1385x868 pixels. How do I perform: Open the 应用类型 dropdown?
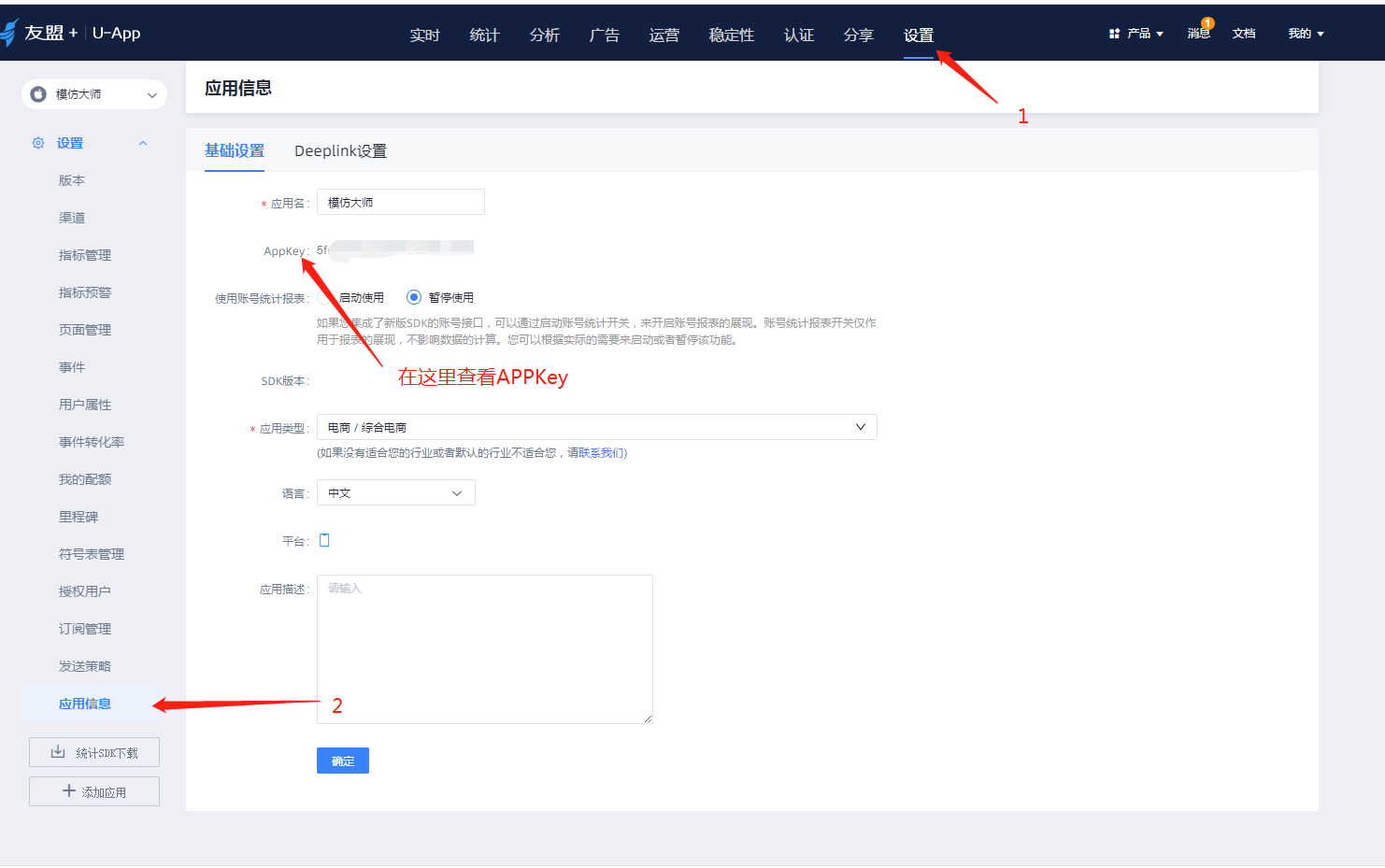[596, 427]
